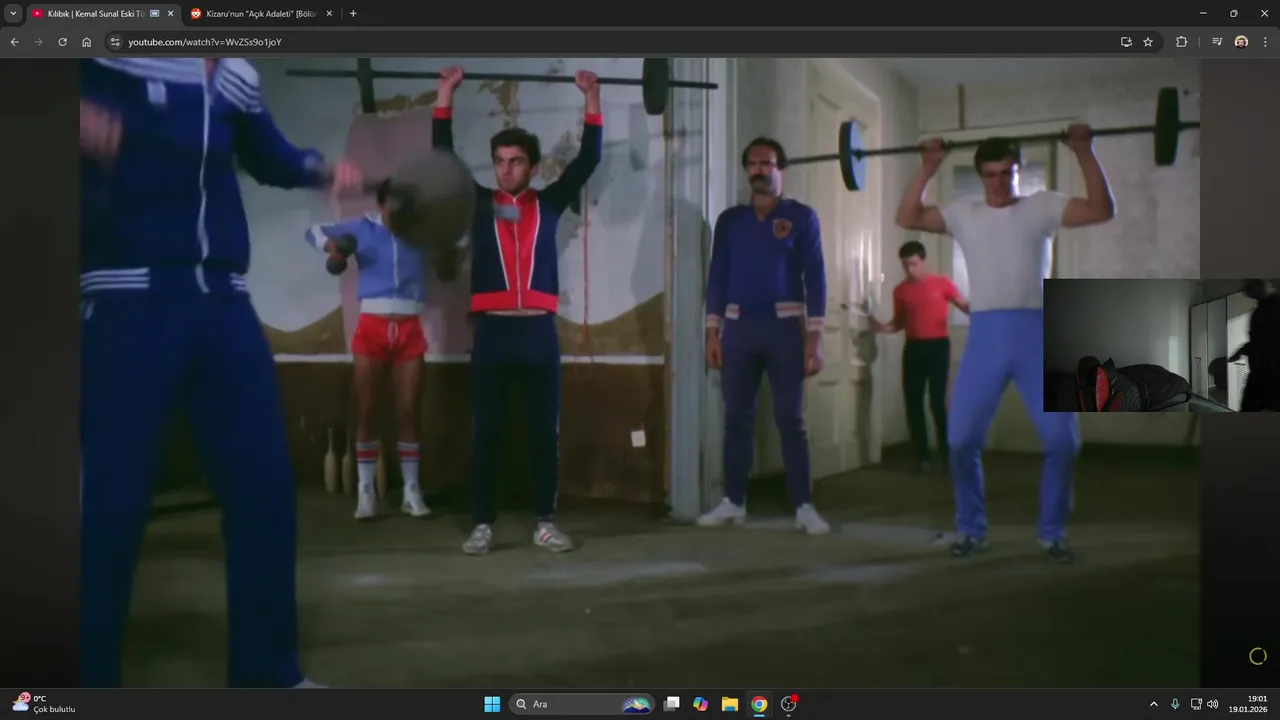View site information for youtube.com
The image size is (1280, 720).
pyautogui.click(x=115, y=42)
